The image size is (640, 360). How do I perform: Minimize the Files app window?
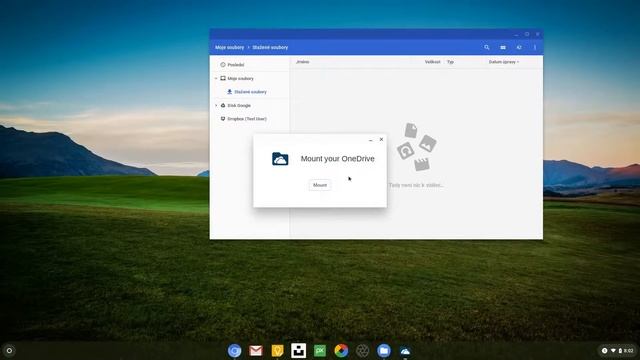click(516, 35)
